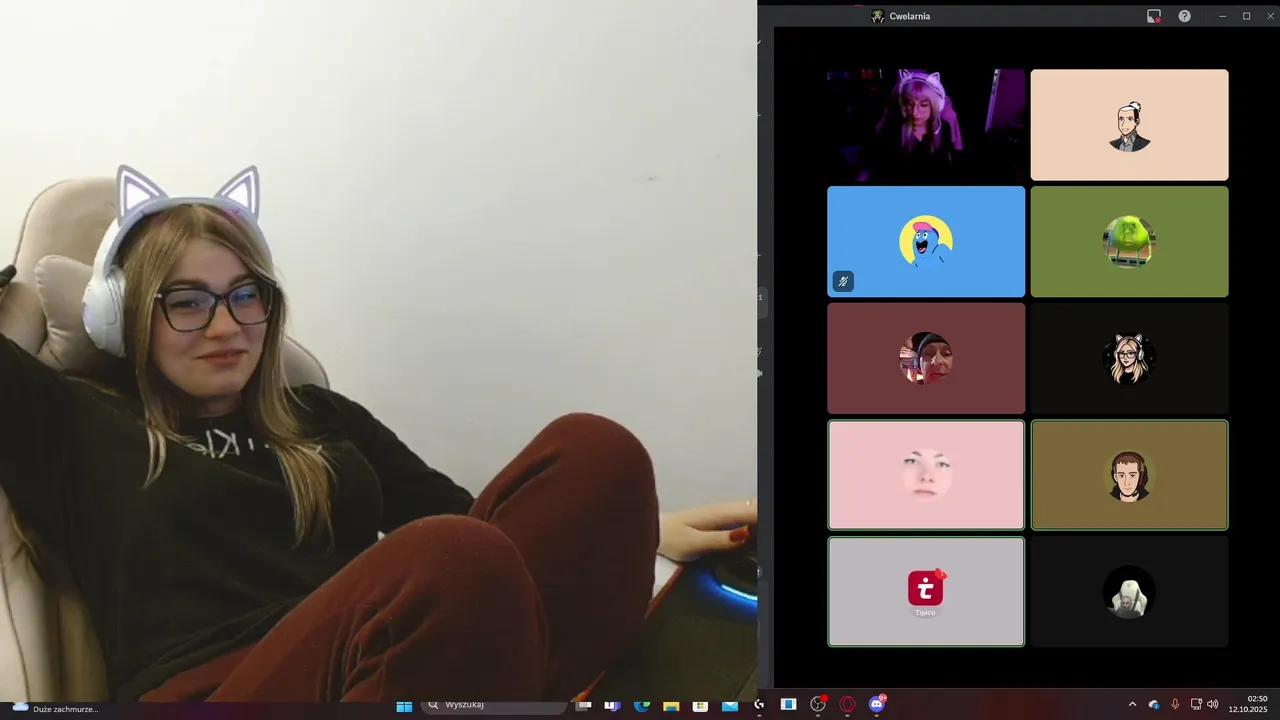Select the blue muted participant tile
Viewport: 1280px width, 720px height.
pyautogui.click(x=926, y=241)
